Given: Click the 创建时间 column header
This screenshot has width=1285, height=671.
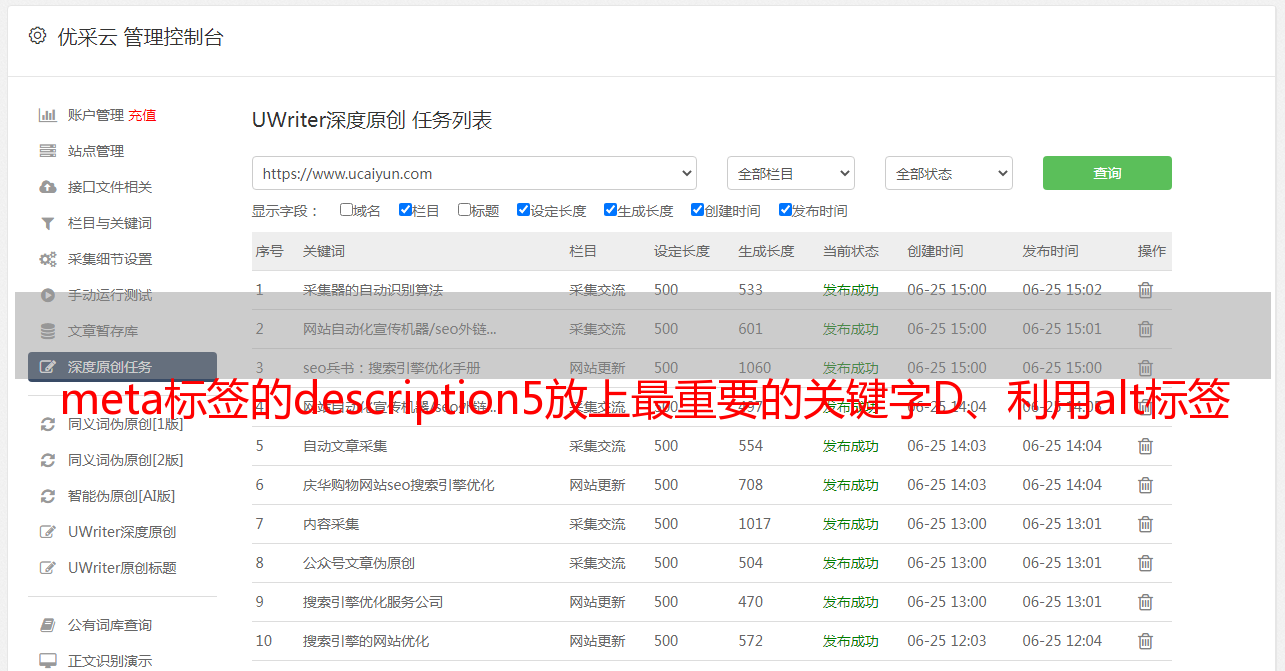Looking at the screenshot, I should (935, 251).
